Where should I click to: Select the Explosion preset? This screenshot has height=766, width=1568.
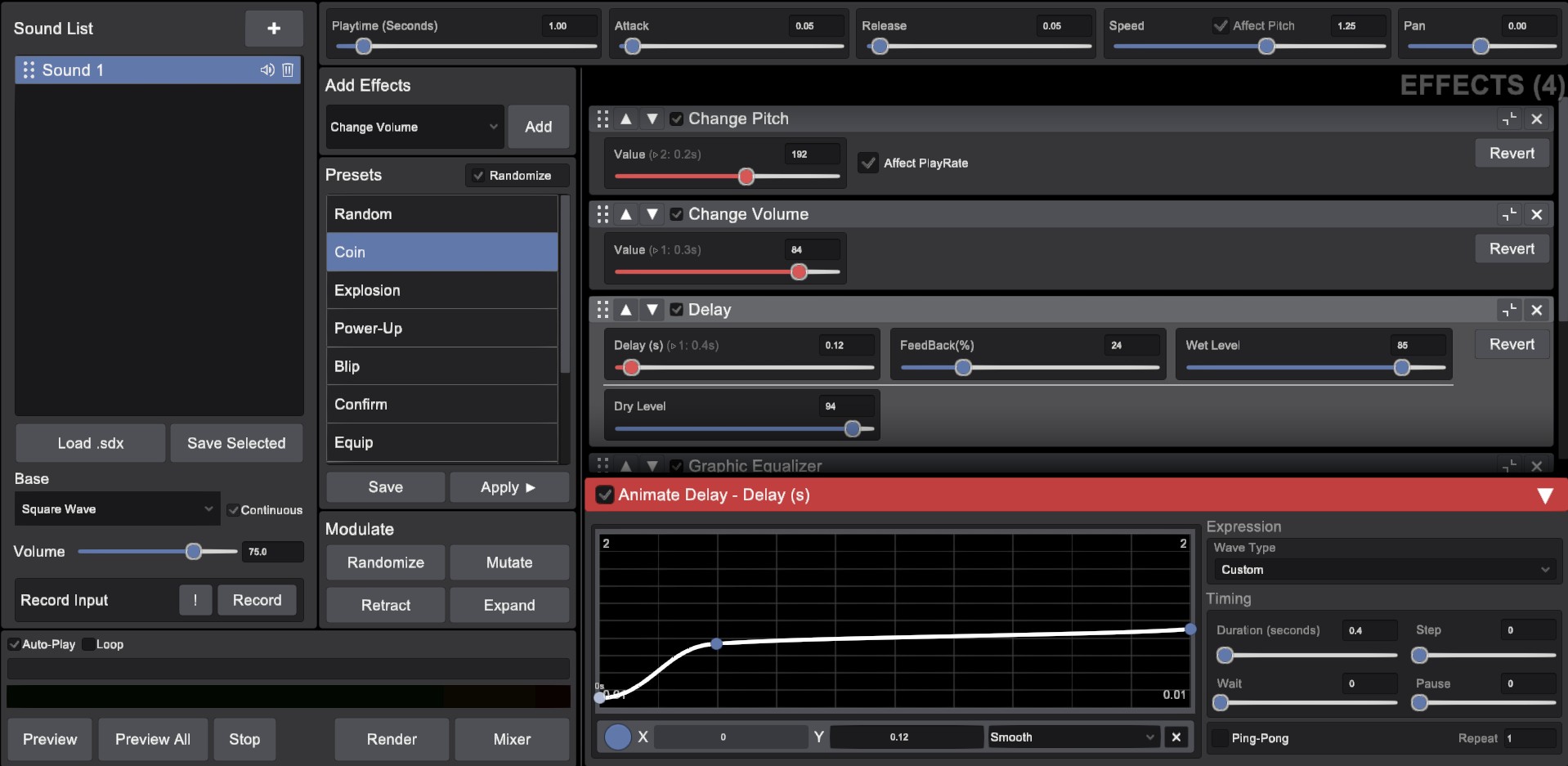[441, 290]
